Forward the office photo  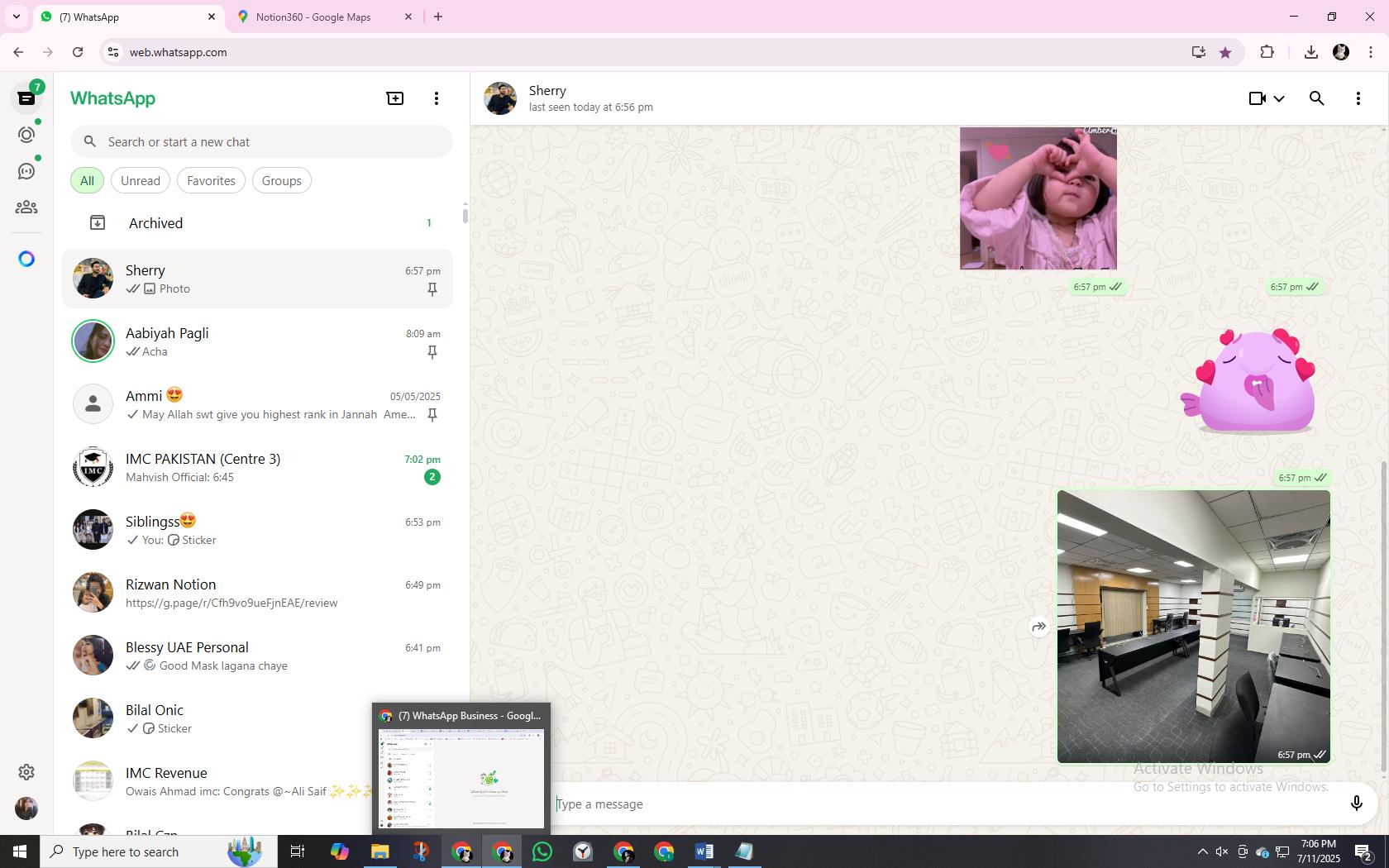pyautogui.click(x=1038, y=627)
